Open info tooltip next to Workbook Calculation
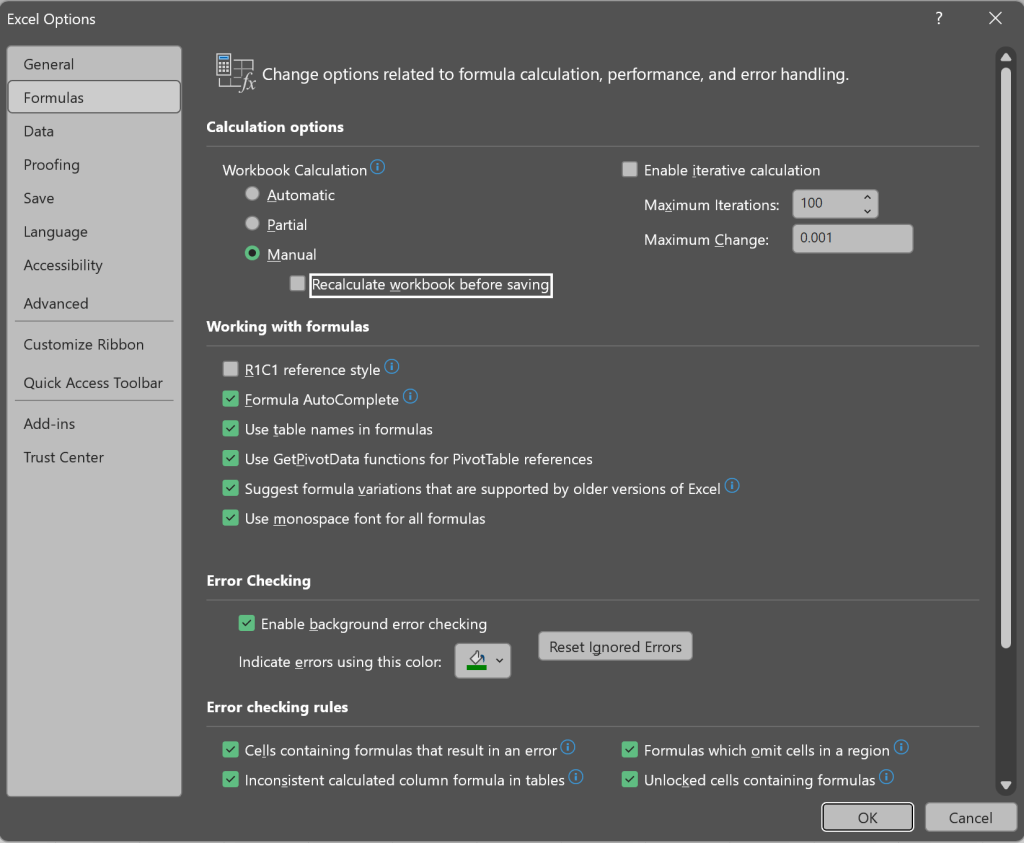 pos(377,167)
